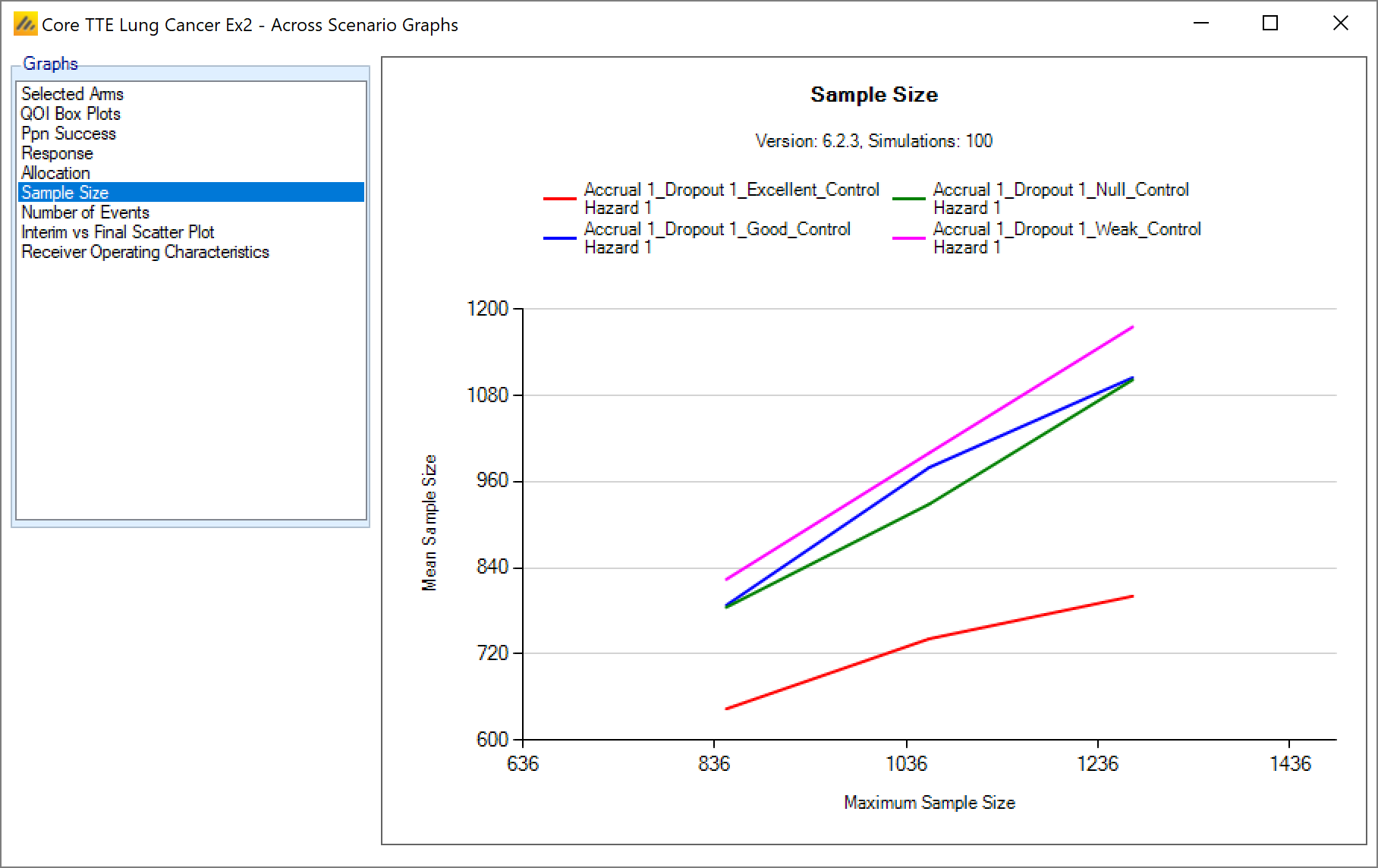Screen dimensions: 1378x868
Task: Click green Null_Control legend swatch
Action: (x=909, y=199)
